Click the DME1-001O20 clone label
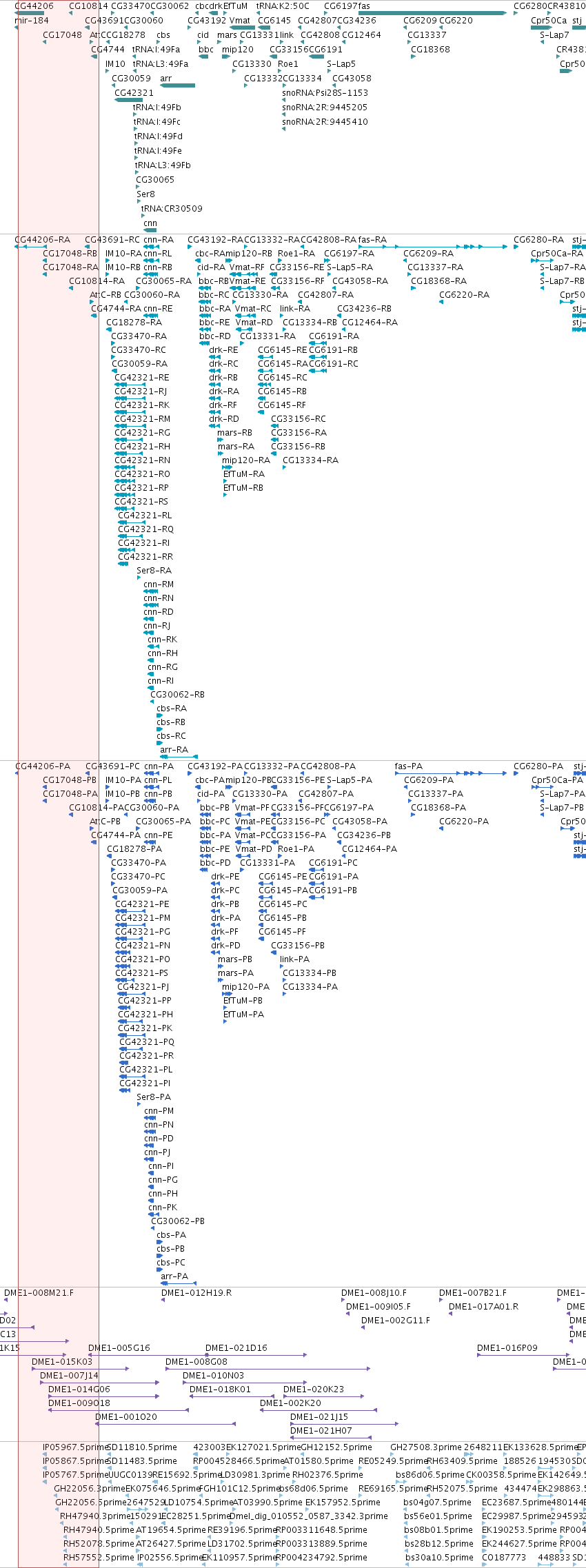Viewport: 586px width, 1568px height. click(126, 1417)
